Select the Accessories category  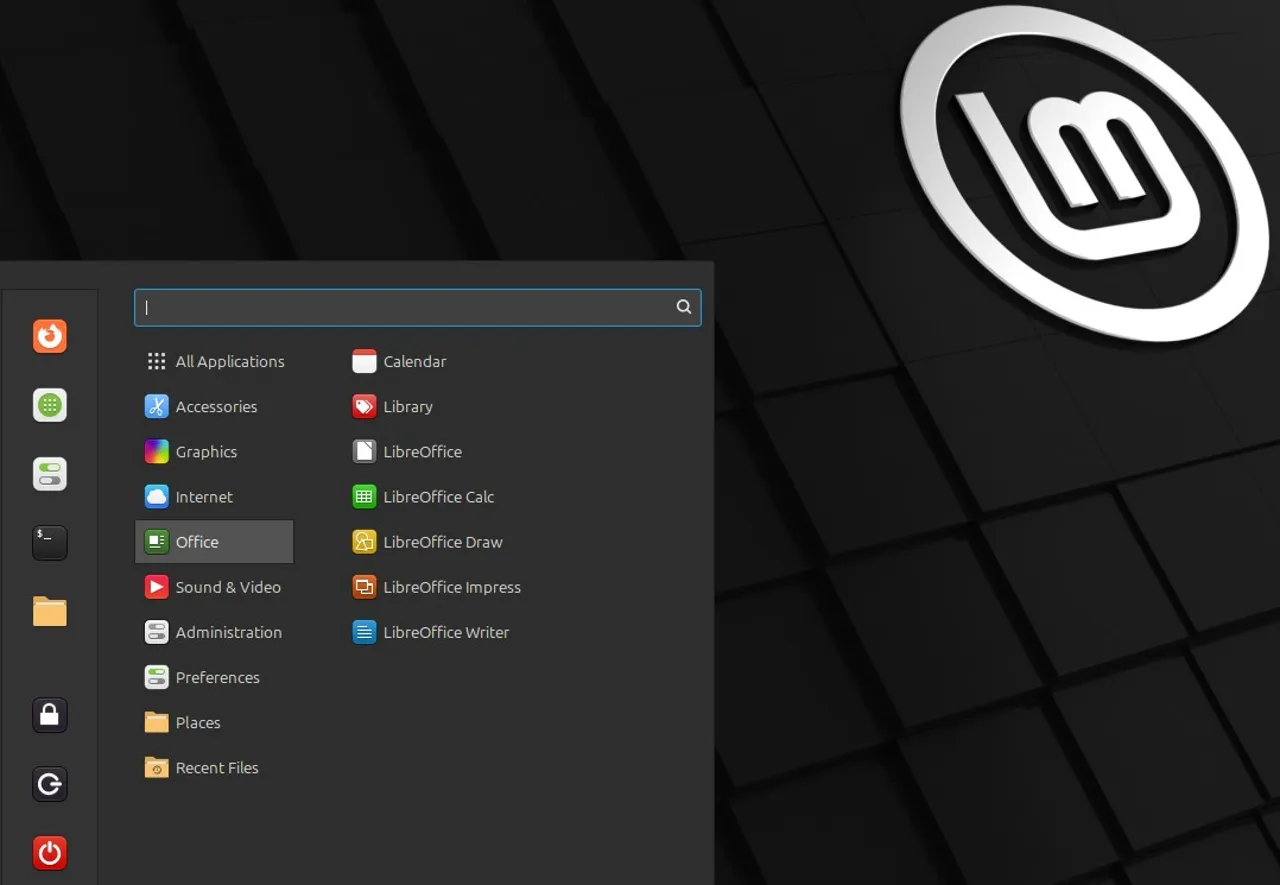point(214,406)
